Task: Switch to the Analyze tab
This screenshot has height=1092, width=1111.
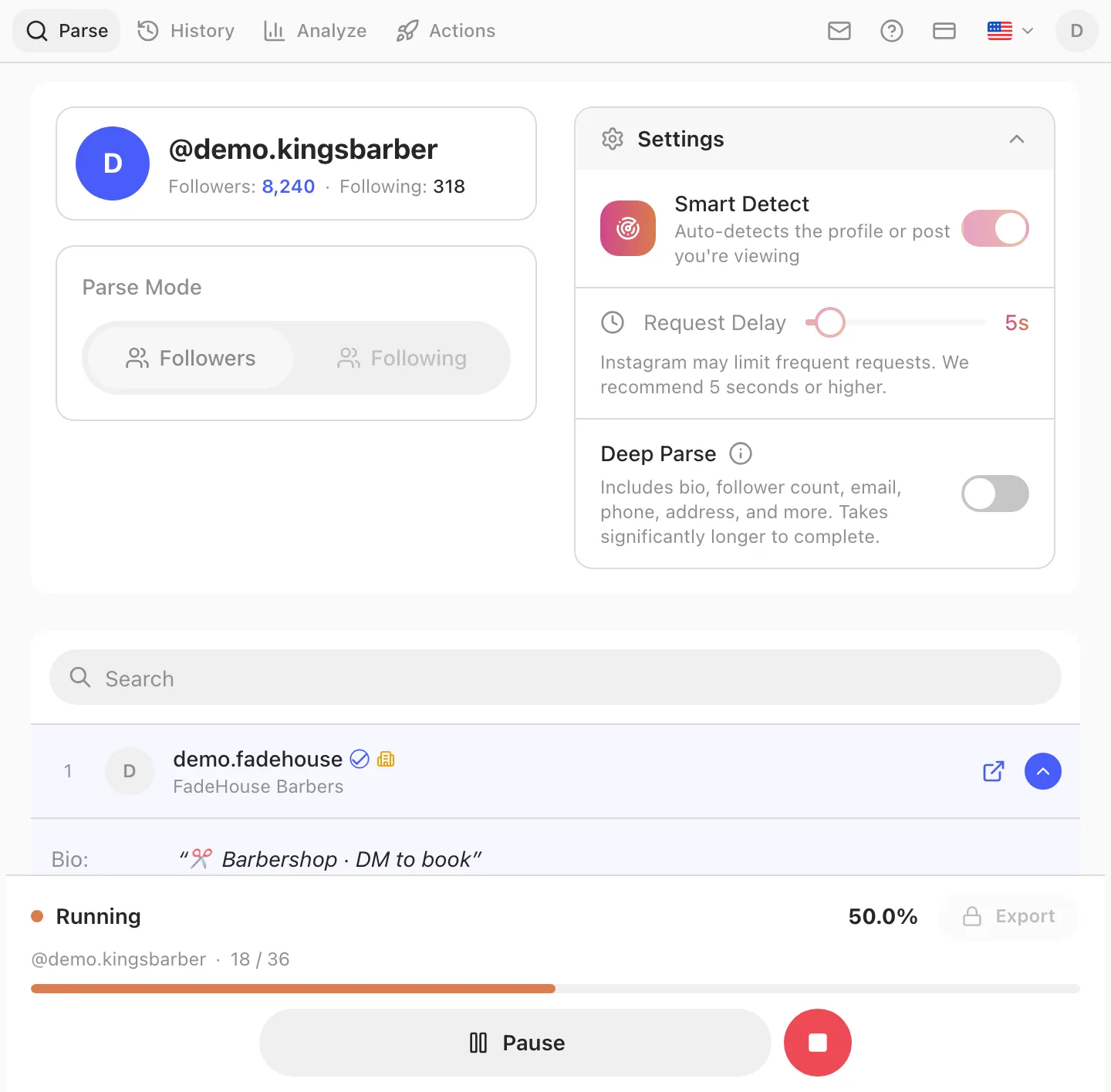Action: (x=315, y=31)
